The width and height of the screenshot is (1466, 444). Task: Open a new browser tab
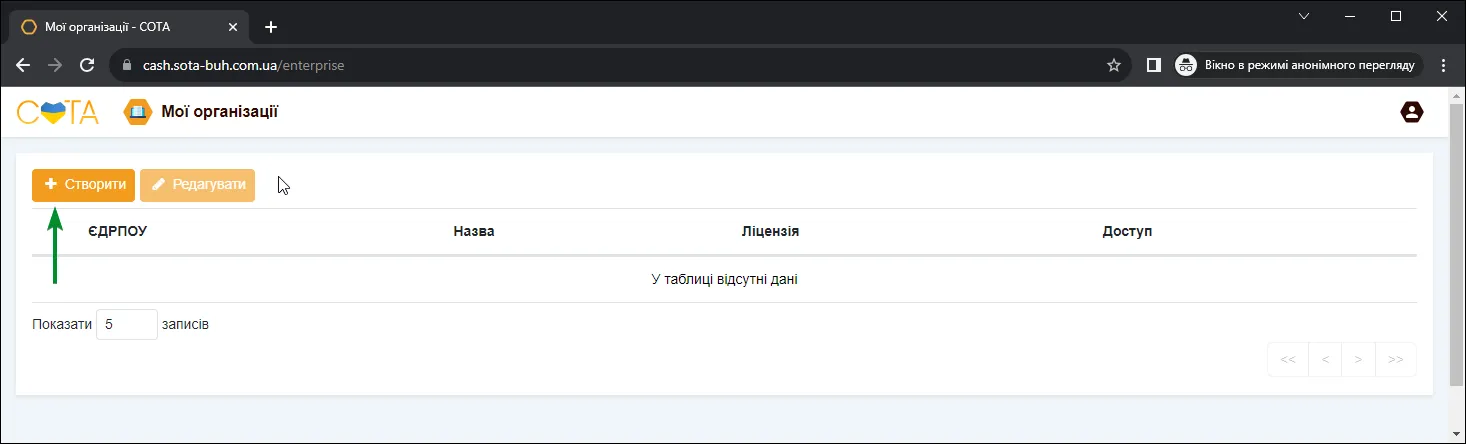pyautogui.click(x=270, y=27)
